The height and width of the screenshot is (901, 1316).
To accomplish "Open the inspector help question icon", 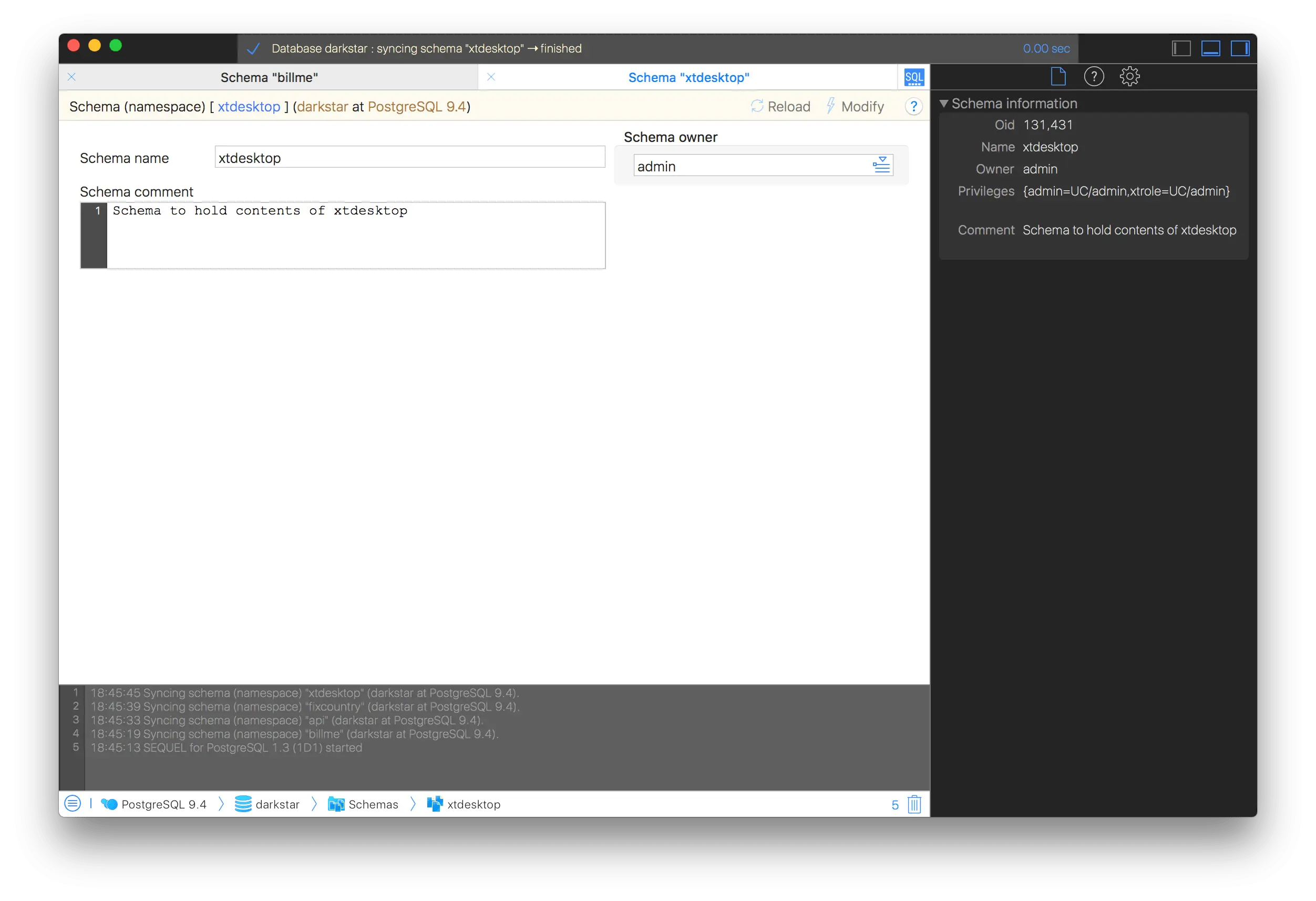I will tap(1094, 76).
